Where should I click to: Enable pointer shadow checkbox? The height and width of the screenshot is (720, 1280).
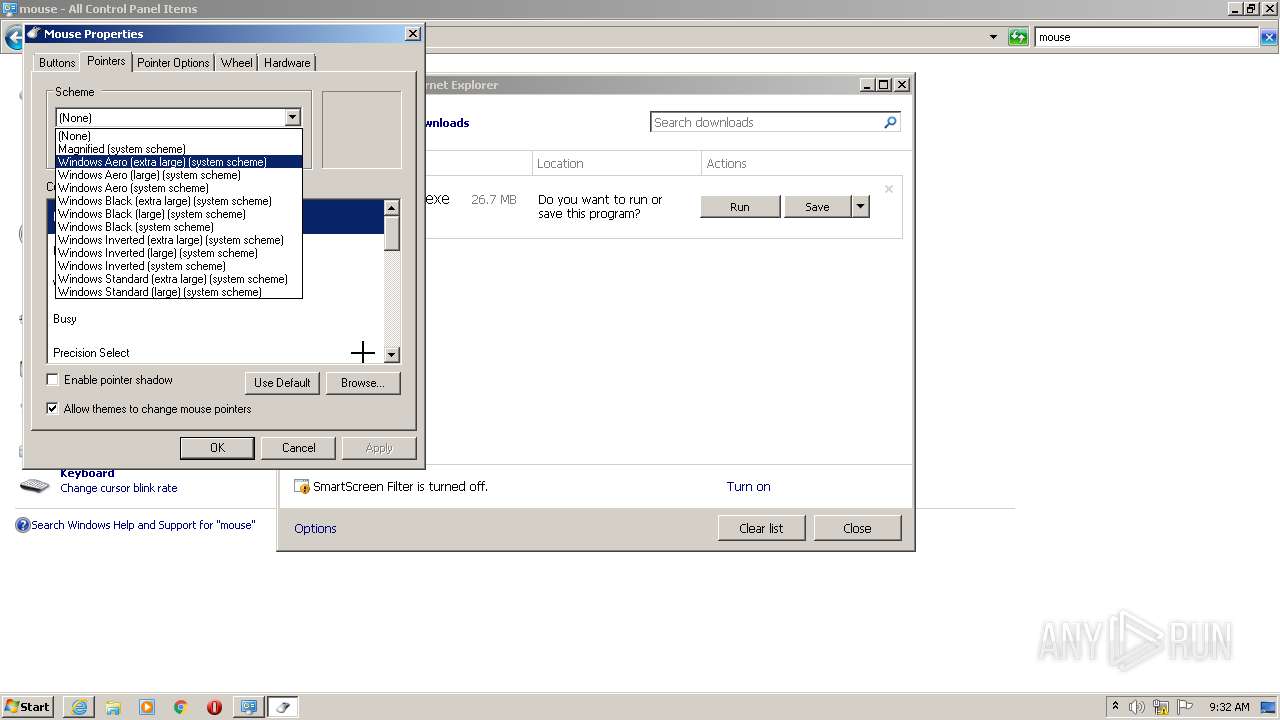(53, 380)
